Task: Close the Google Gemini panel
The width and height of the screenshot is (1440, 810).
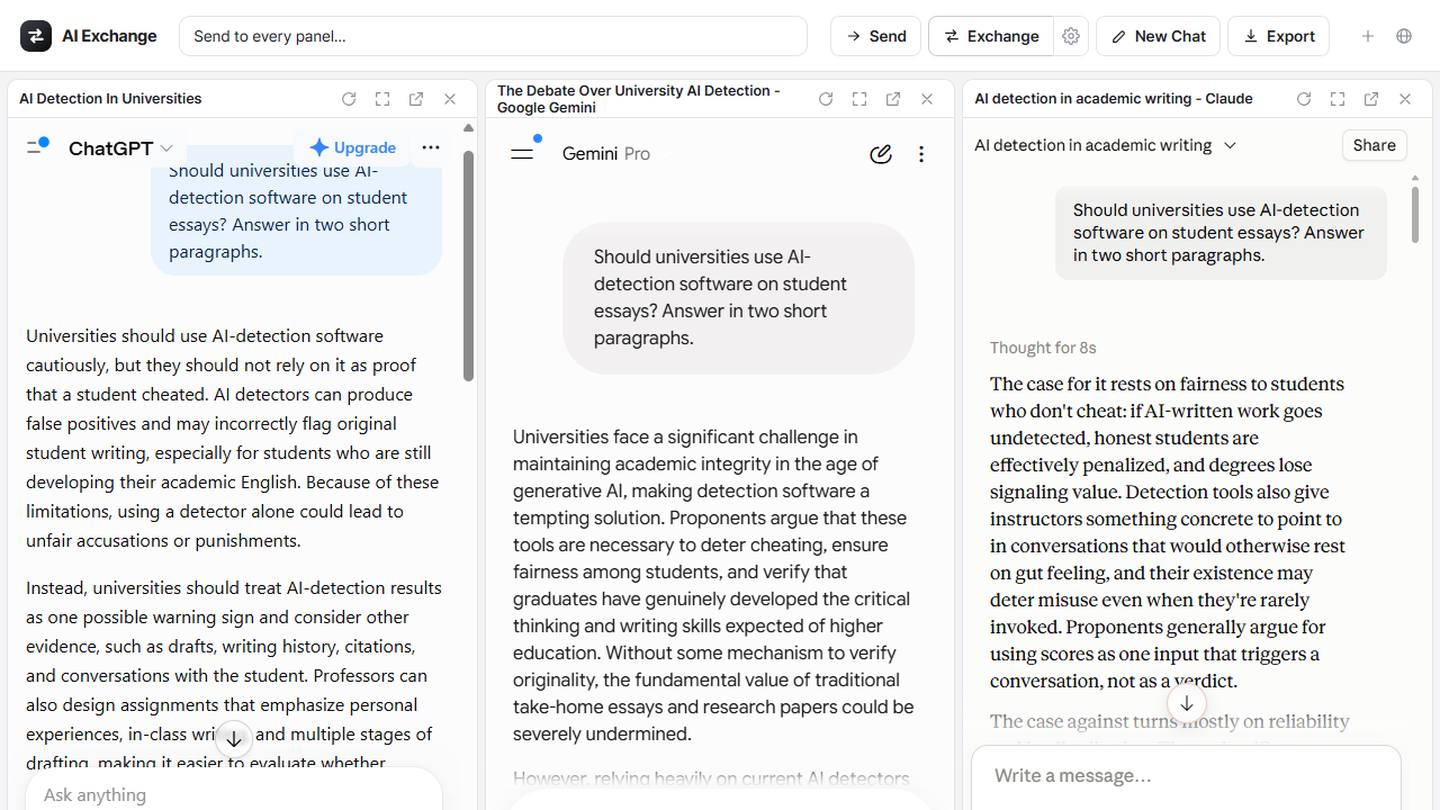Action: coord(927,99)
